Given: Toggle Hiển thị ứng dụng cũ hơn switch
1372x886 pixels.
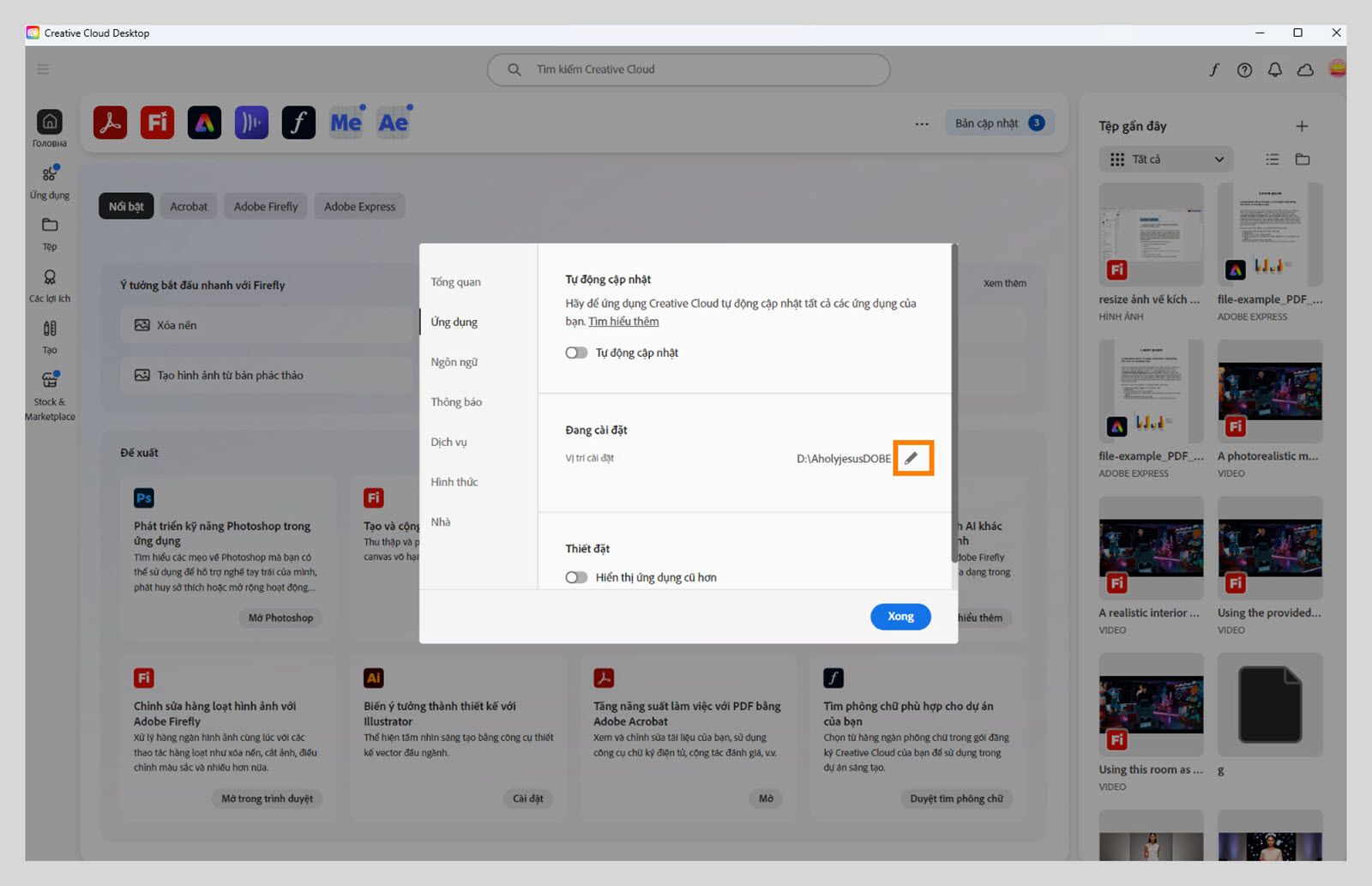Looking at the screenshot, I should (x=576, y=577).
